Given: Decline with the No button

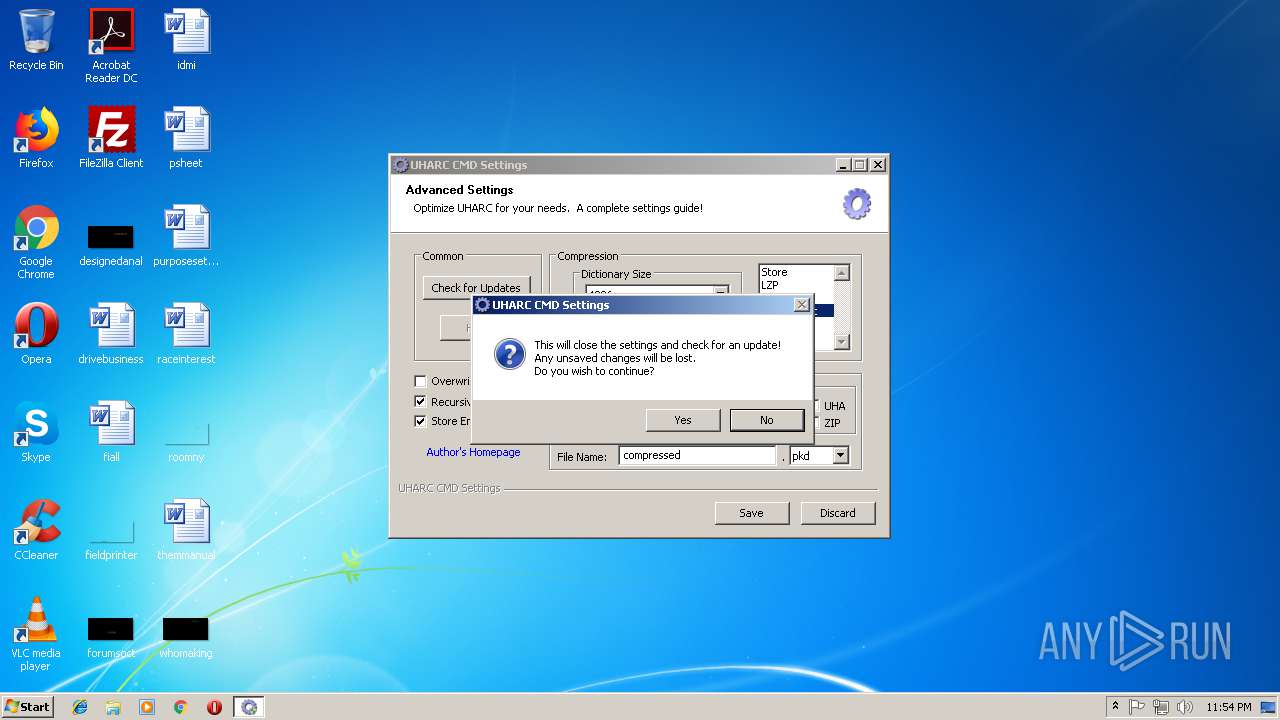Looking at the screenshot, I should coord(767,420).
